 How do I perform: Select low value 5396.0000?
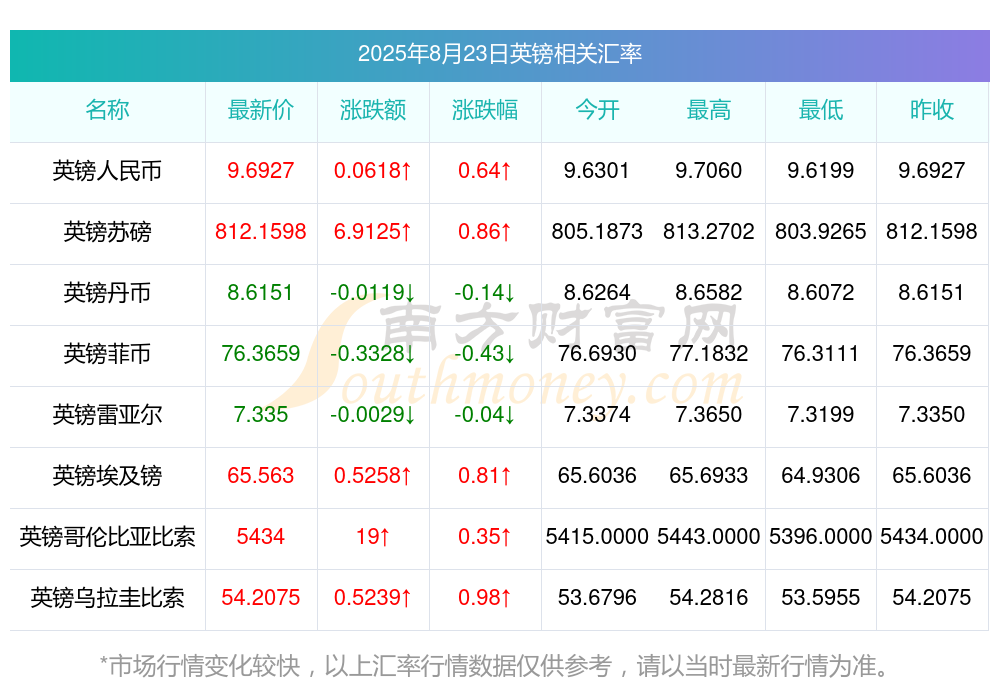point(821,537)
